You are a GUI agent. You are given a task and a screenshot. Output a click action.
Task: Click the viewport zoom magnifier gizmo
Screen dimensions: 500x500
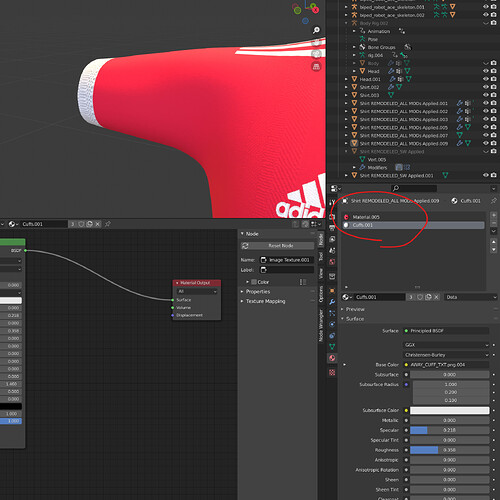click(x=316, y=30)
